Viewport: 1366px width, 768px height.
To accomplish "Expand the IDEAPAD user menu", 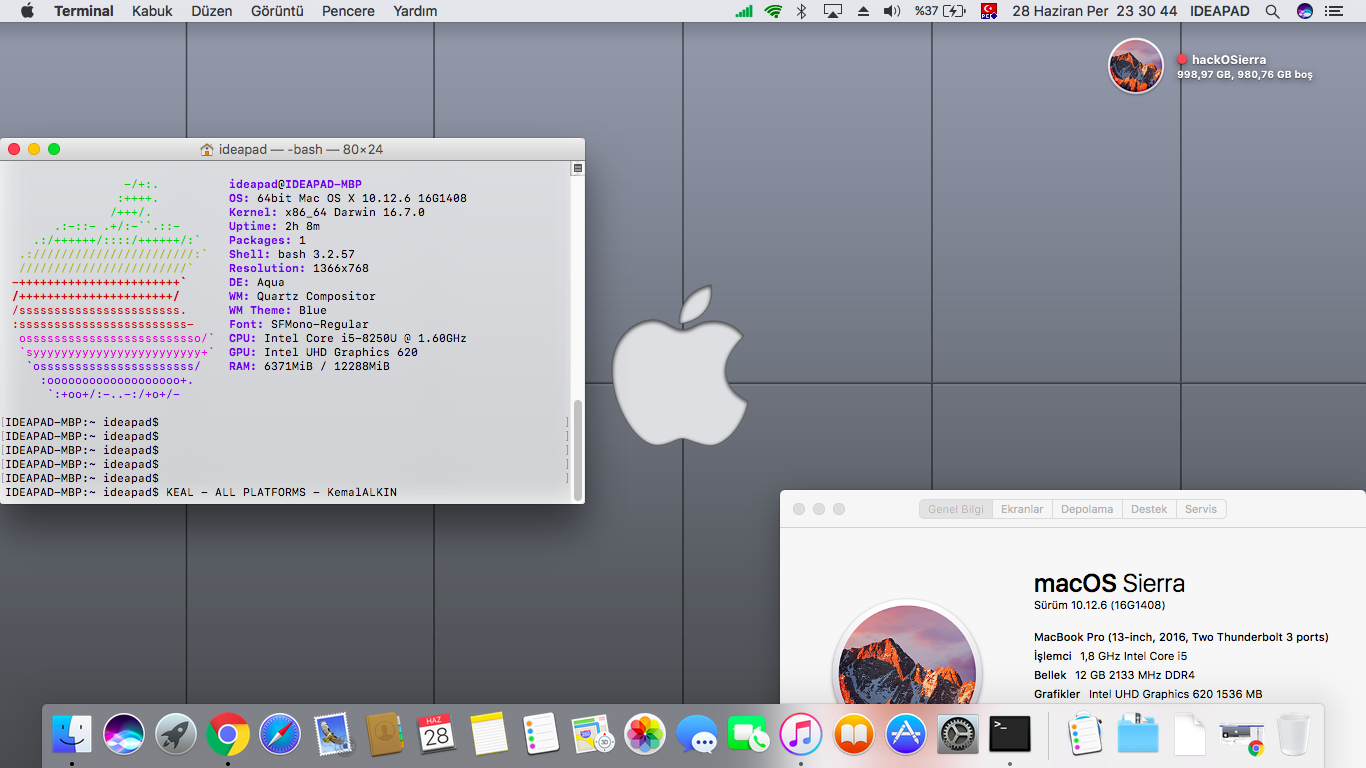I will (x=1220, y=11).
